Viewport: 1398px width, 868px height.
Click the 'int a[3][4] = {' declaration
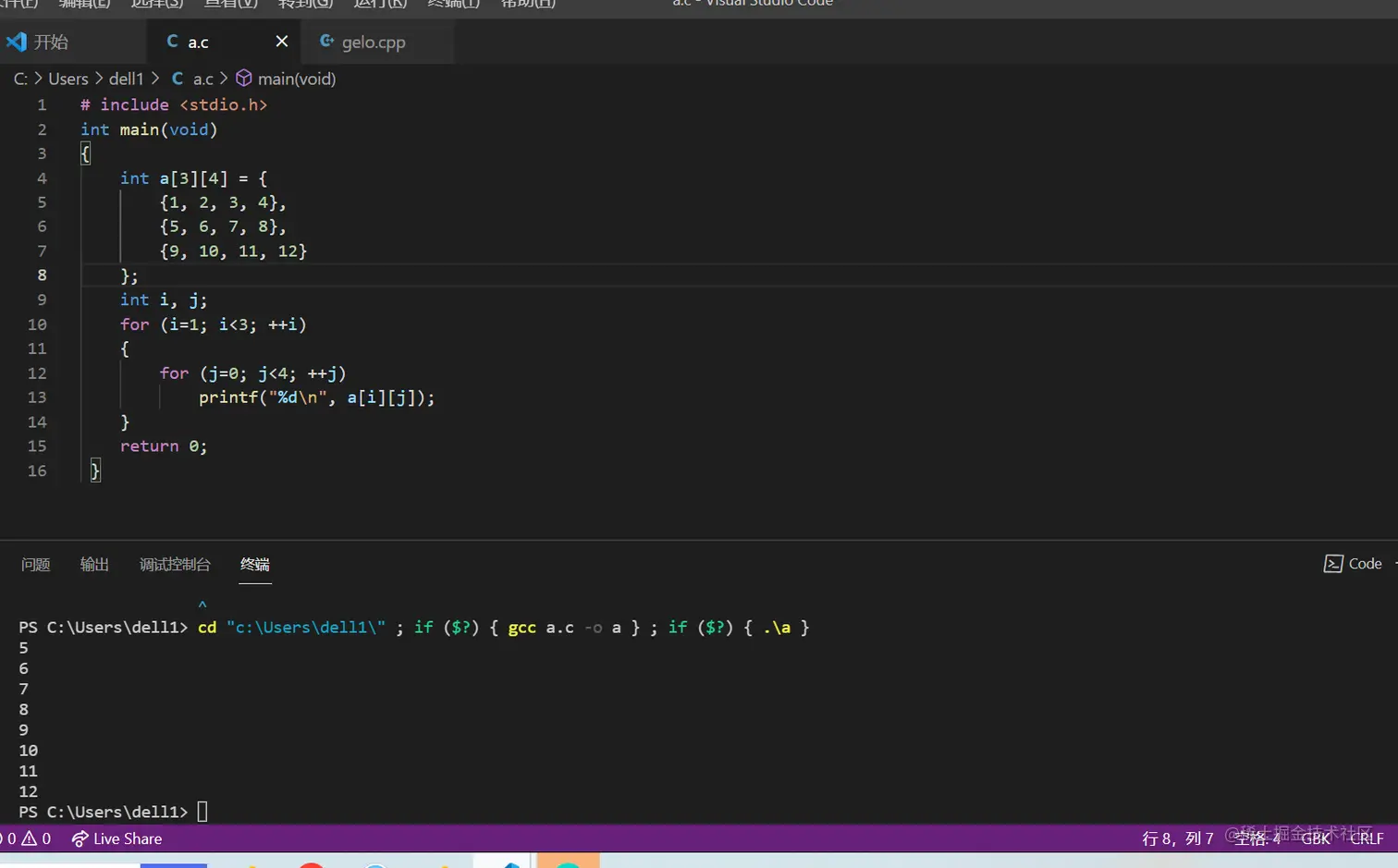pos(193,178)
